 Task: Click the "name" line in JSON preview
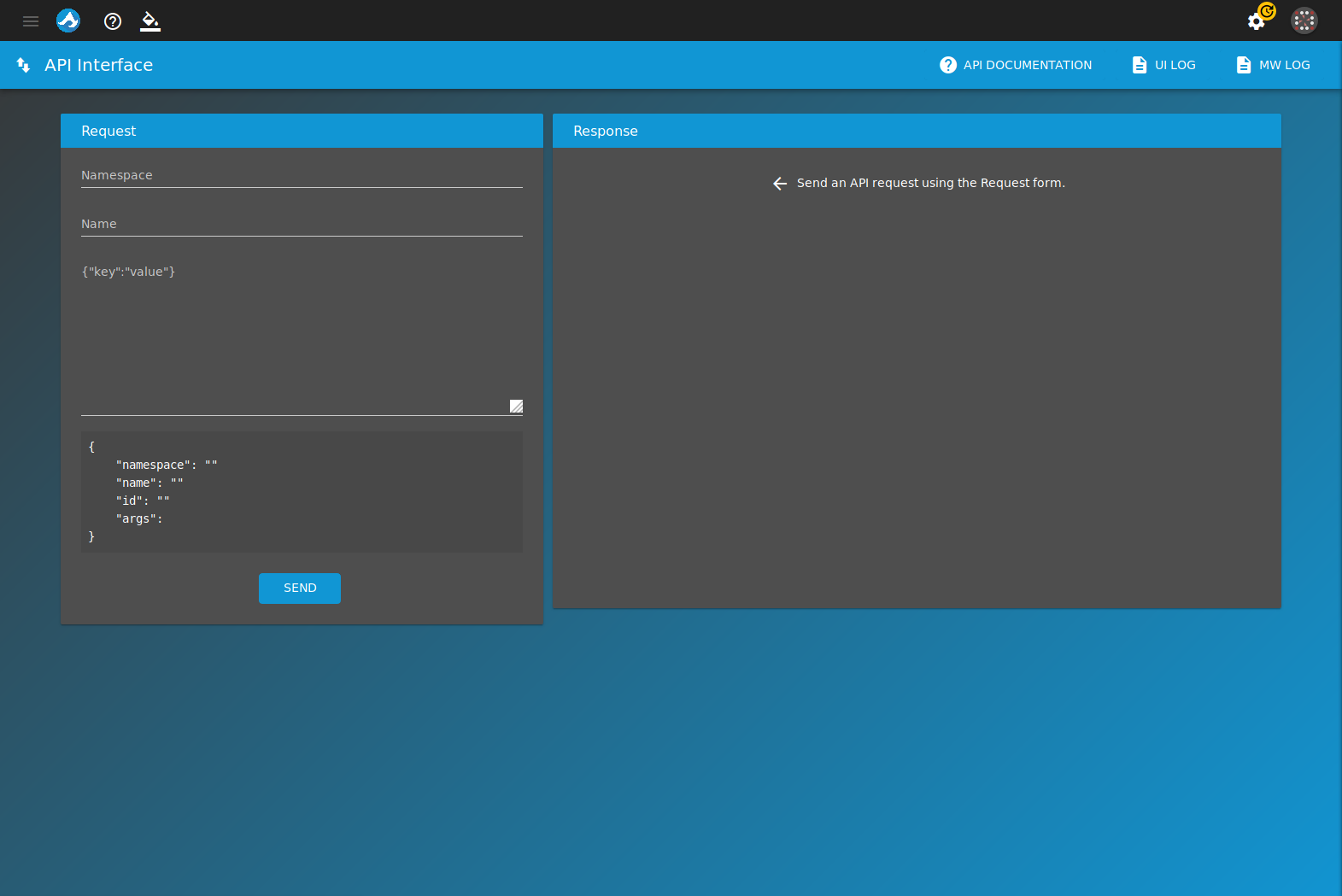pyautogui.click(x=149, y=483)
